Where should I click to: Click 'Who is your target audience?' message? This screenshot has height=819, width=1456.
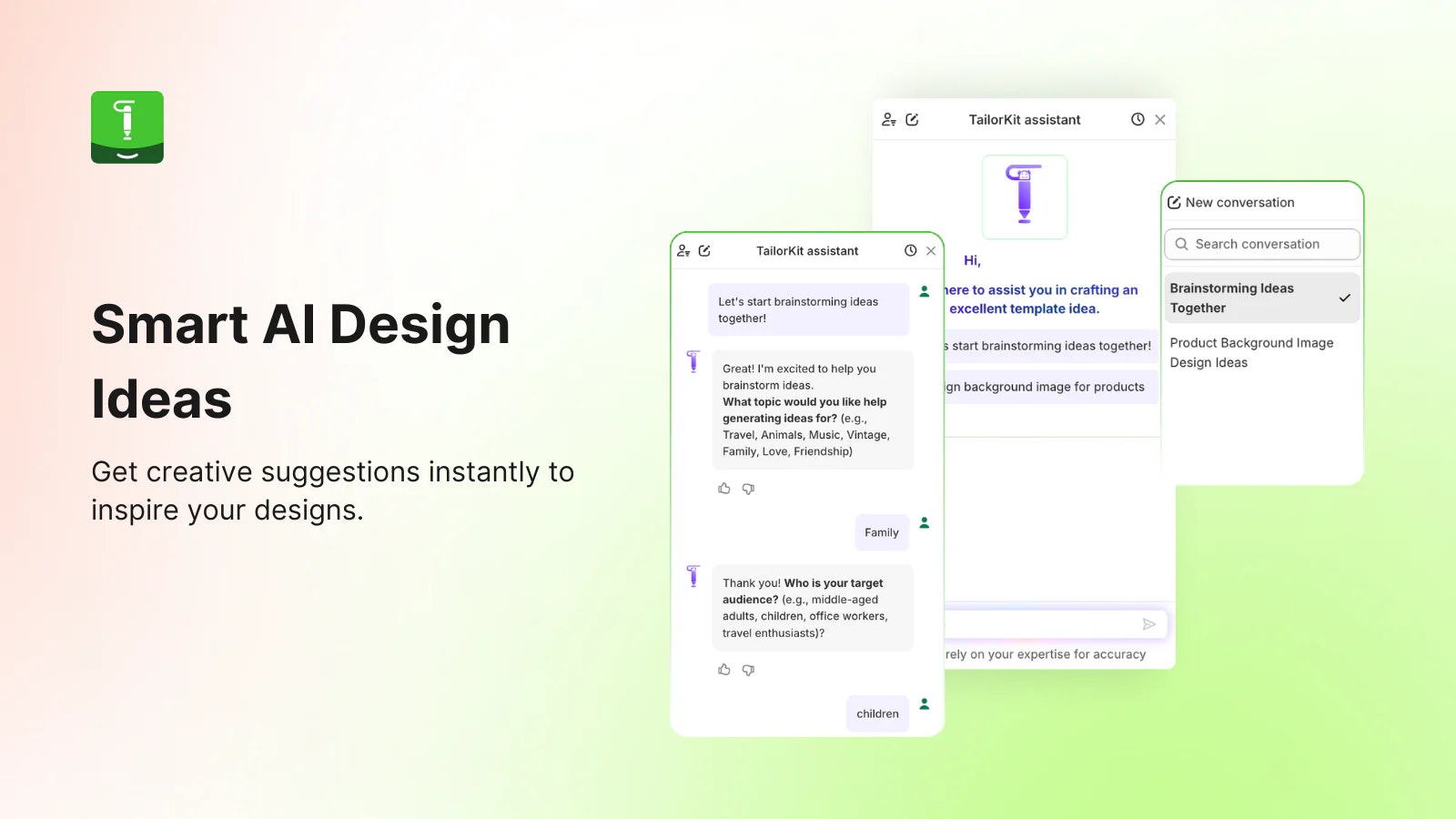(x=813, y=608)
